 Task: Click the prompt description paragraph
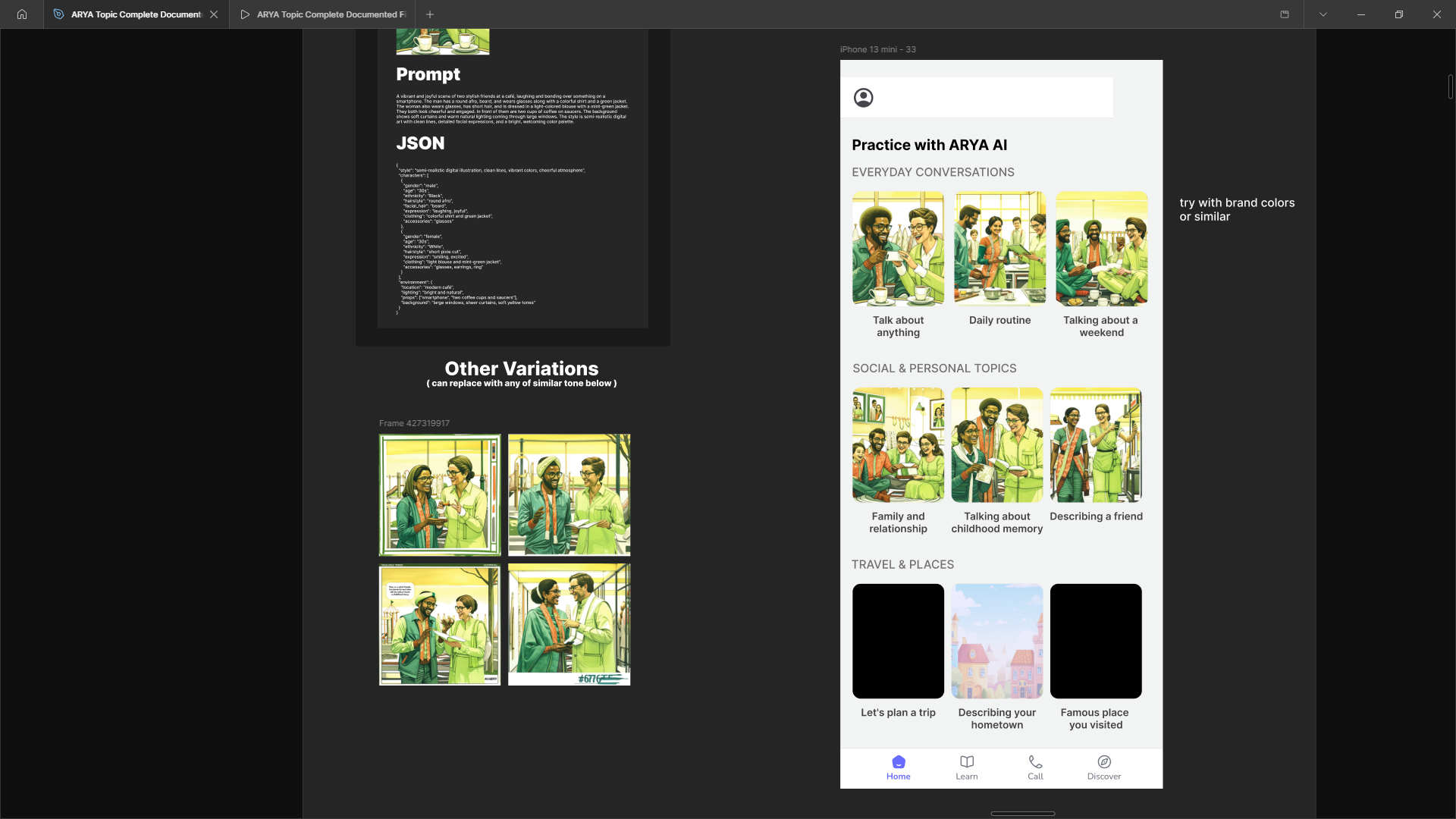[x=512, y=109]
